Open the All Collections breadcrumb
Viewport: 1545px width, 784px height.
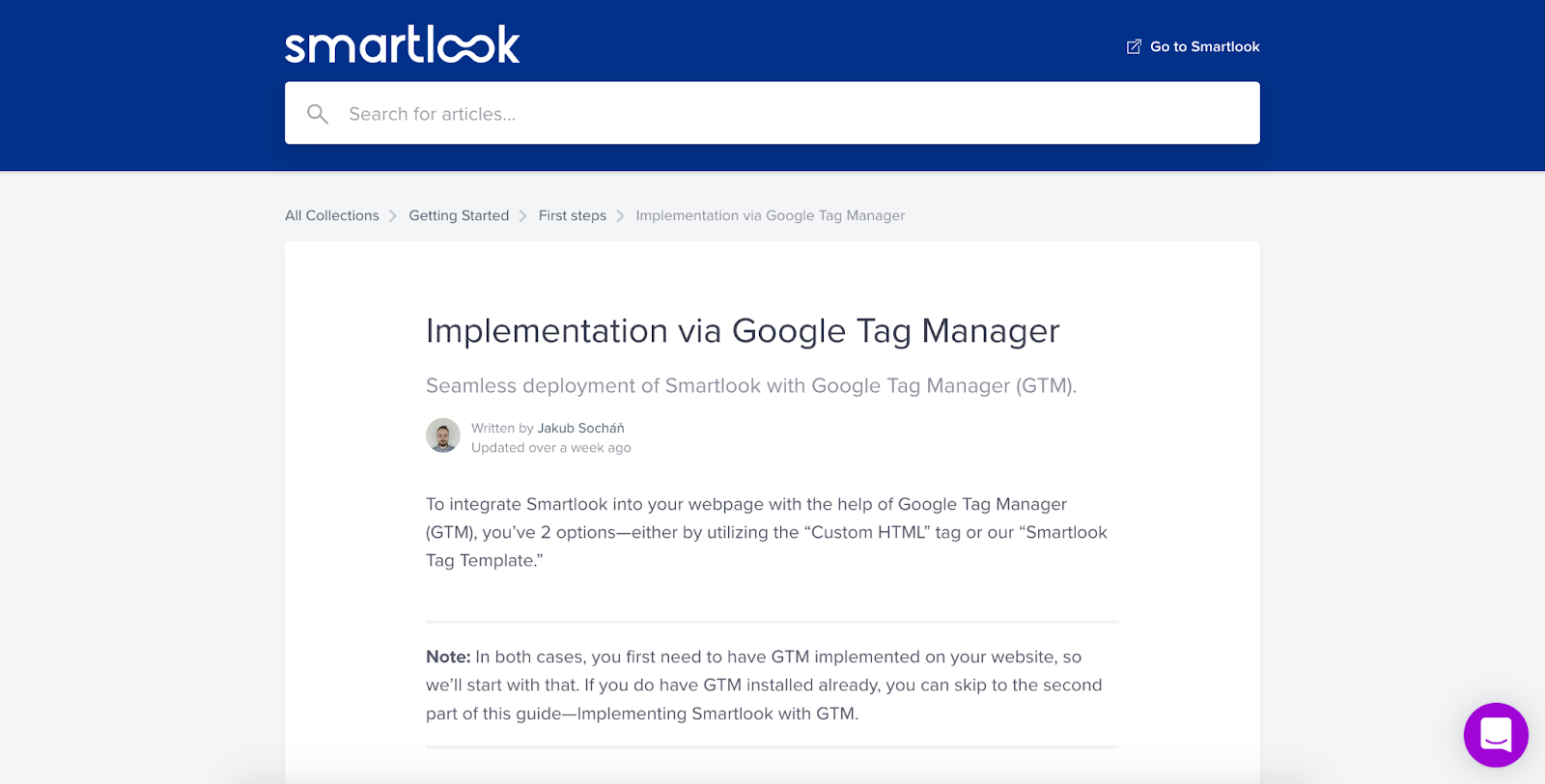[332, 215]
